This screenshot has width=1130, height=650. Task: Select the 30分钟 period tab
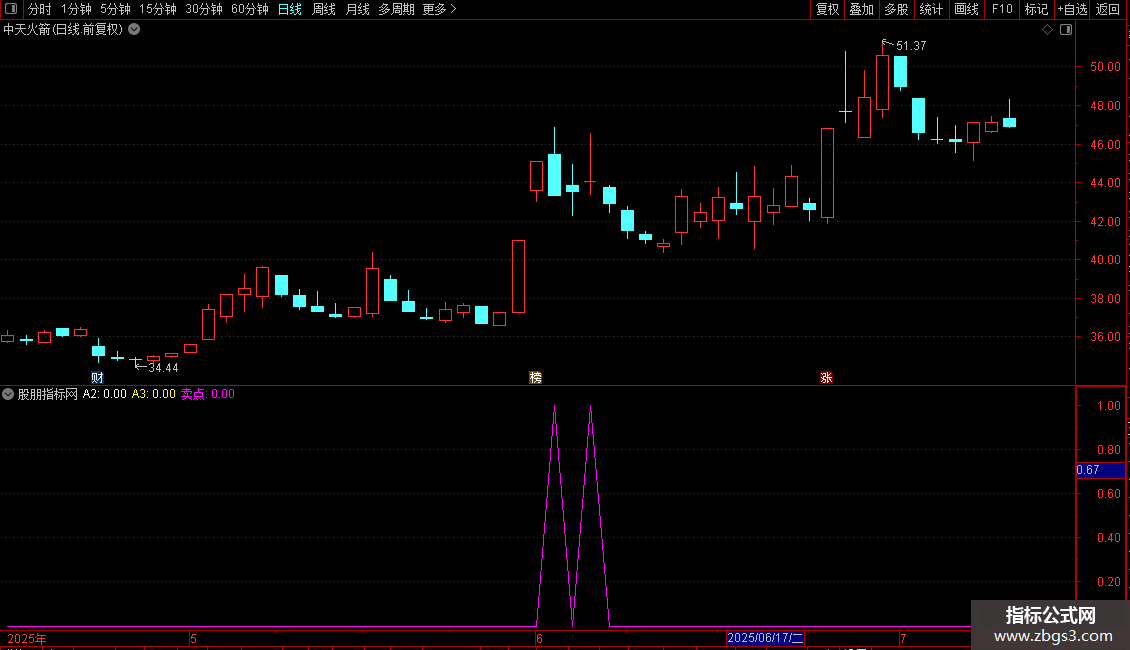(204, 9)
